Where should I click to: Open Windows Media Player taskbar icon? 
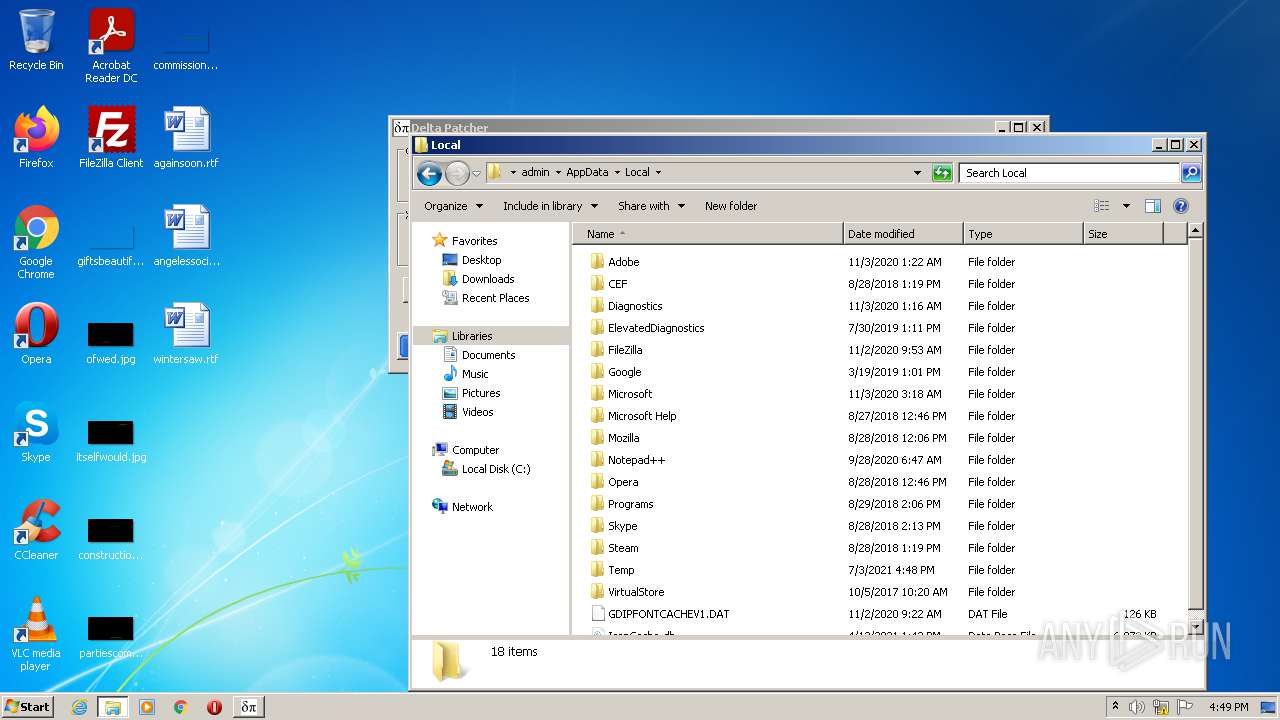point(147,707)
